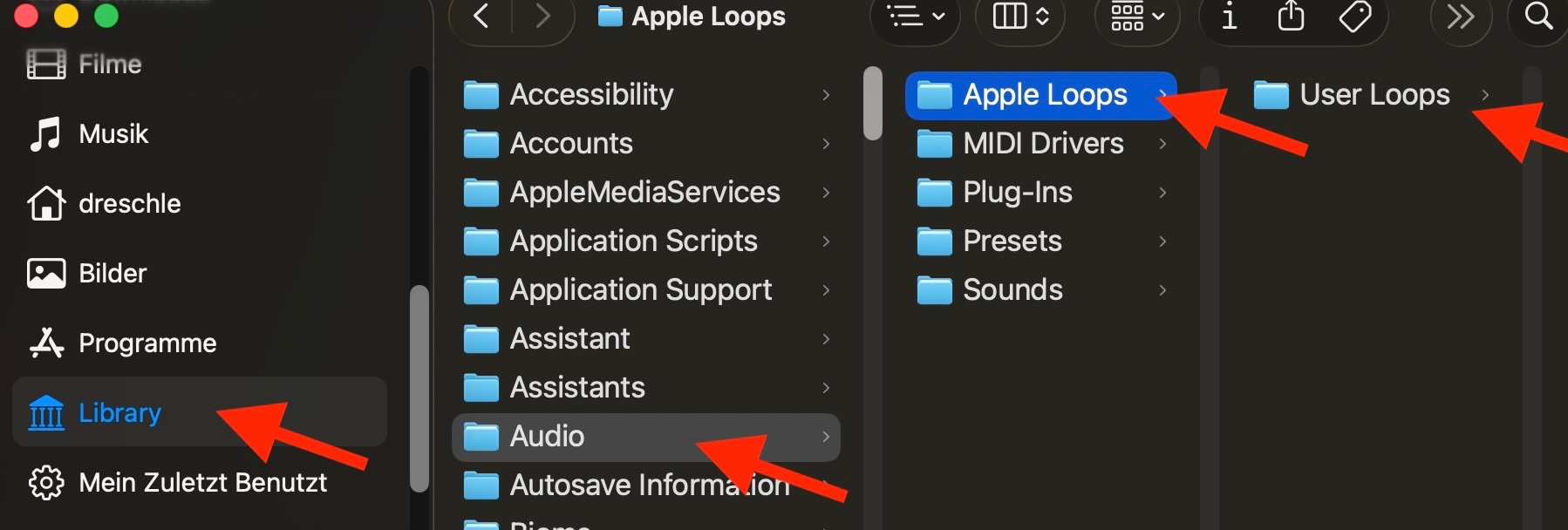Image resolution: width=1568 pixels, height=530 pixels.
Task: Open Programme in the sidebar
Action: pos(147,343)
